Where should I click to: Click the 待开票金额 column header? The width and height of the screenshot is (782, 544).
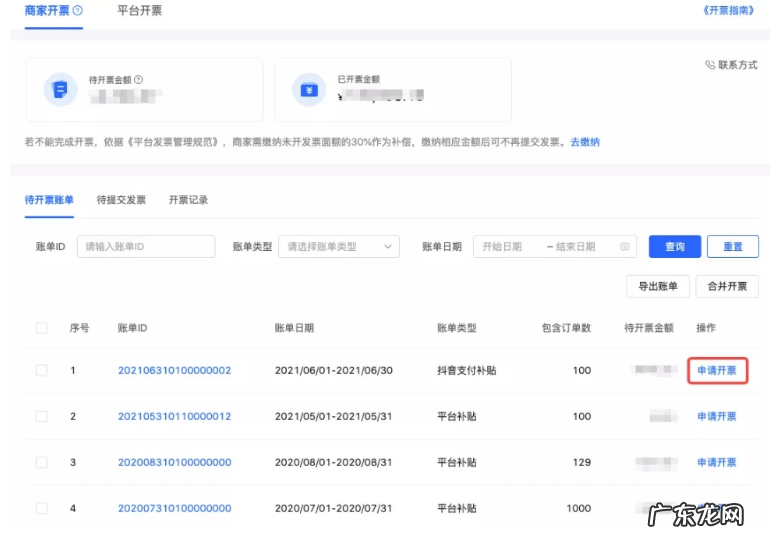[649, 328]
